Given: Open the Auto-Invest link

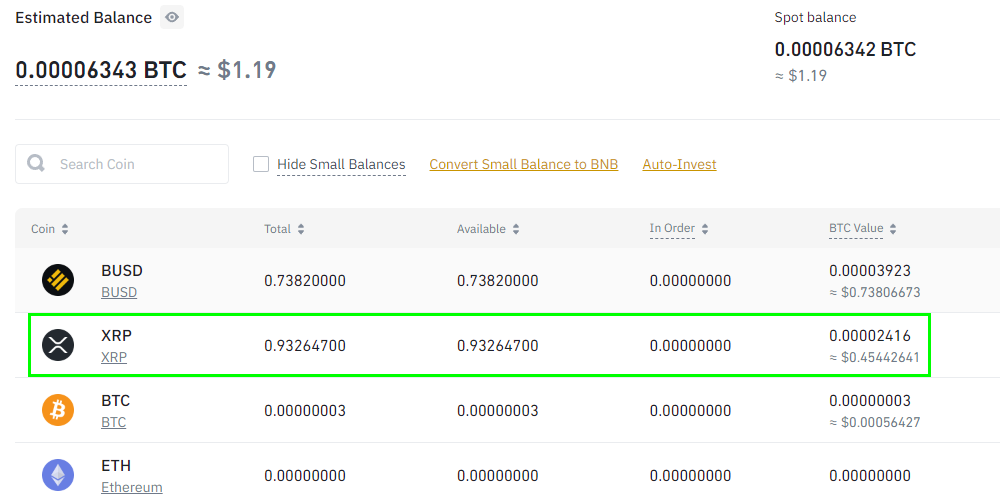Looking at the screenshot, I should pyautogui.click(x=679, y=165).
